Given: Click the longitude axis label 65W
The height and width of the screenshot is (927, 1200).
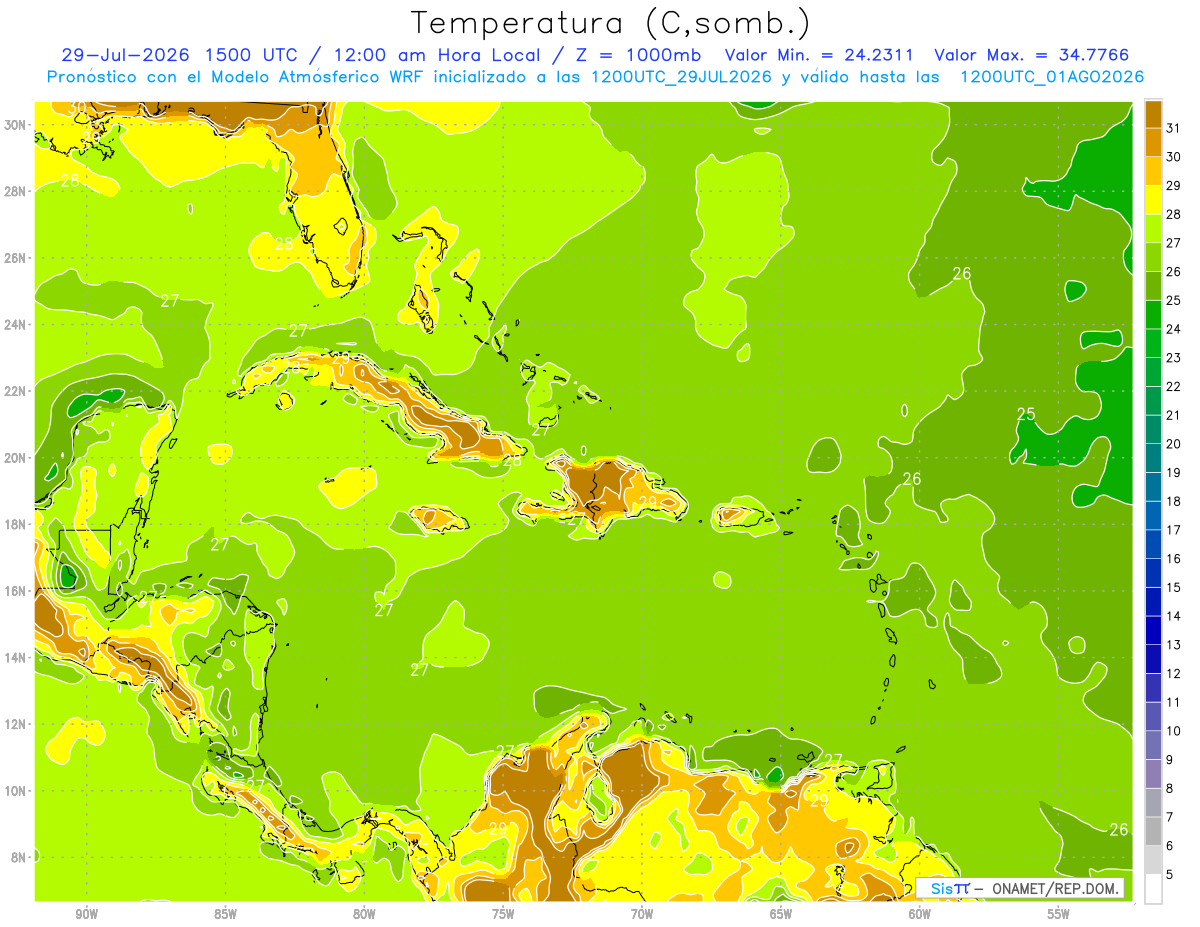Looking at the screenshot, I should (781, 914).
